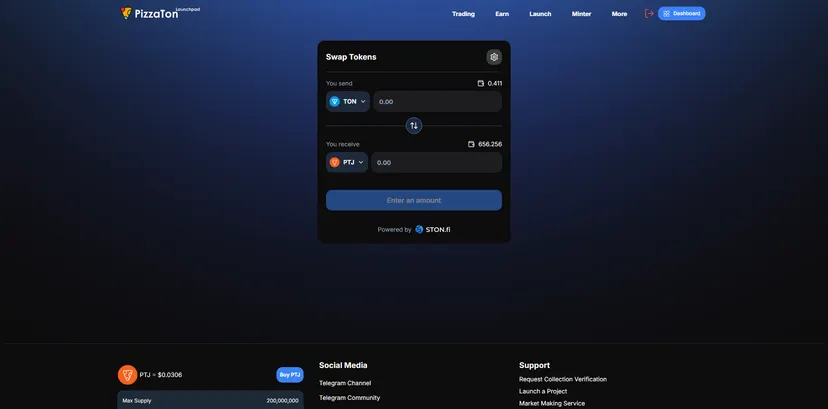
Task: Click the 0.411 TON balance value
Action: point(495,83)
